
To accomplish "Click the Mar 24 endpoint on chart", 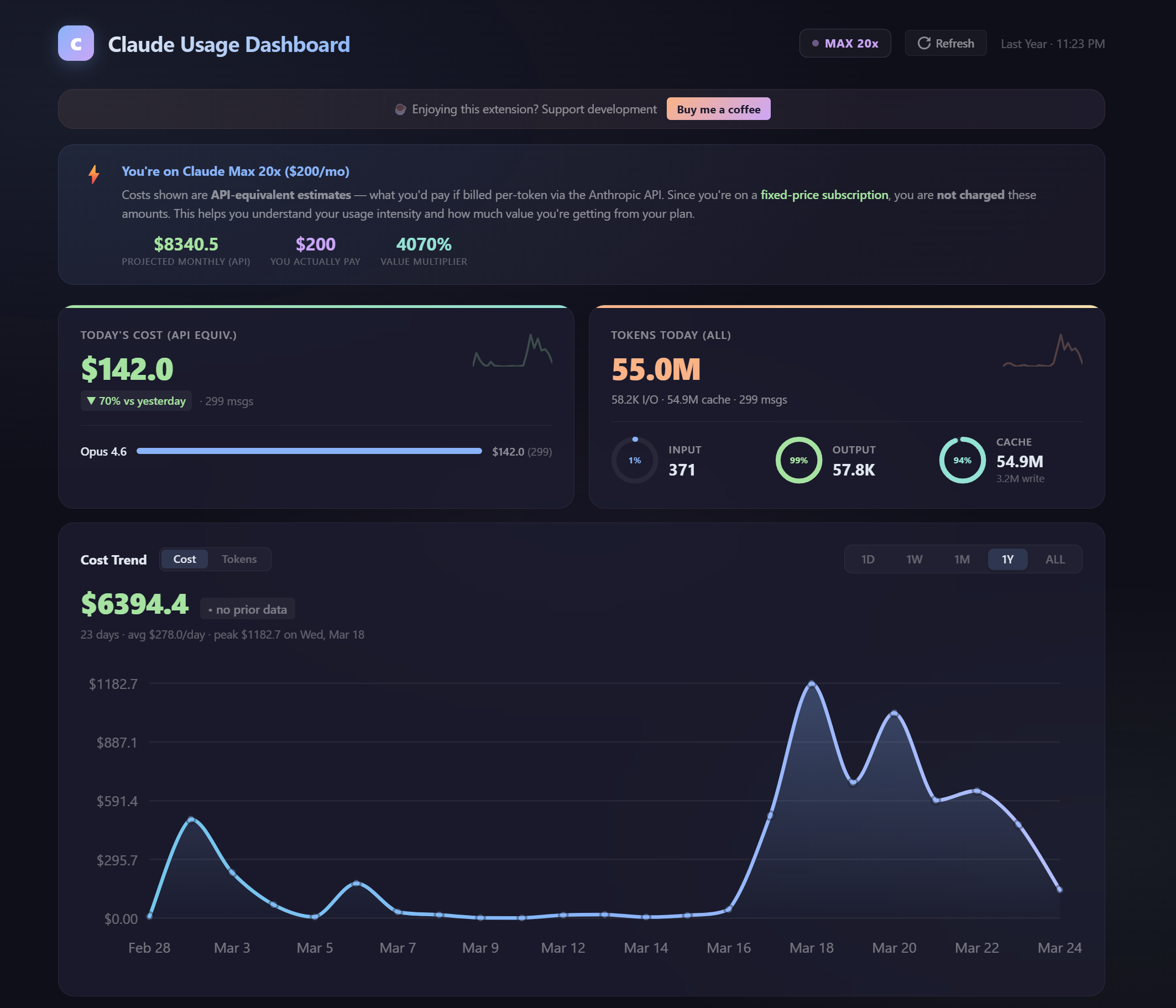I will pyautogui.click(x=1060, y=889).
